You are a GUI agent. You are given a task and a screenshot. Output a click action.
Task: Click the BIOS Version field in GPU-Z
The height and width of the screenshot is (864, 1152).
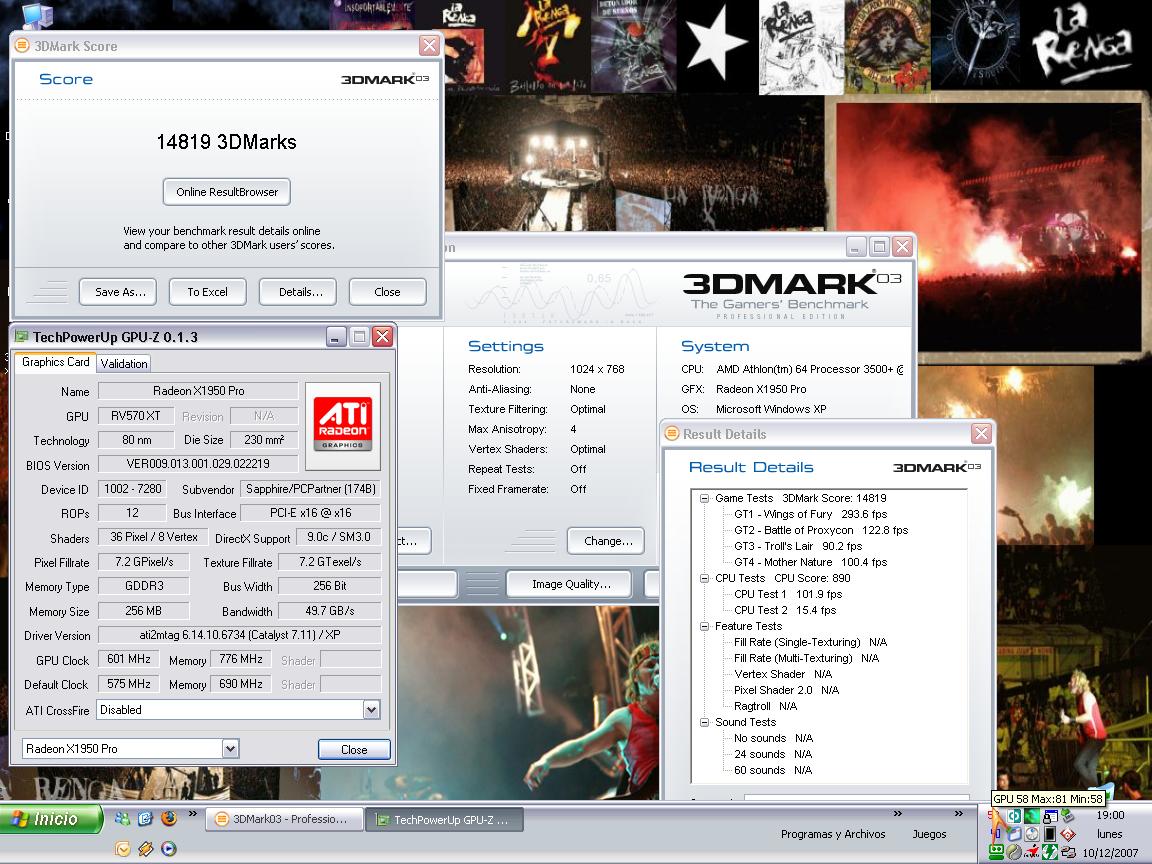click(198, 464)
